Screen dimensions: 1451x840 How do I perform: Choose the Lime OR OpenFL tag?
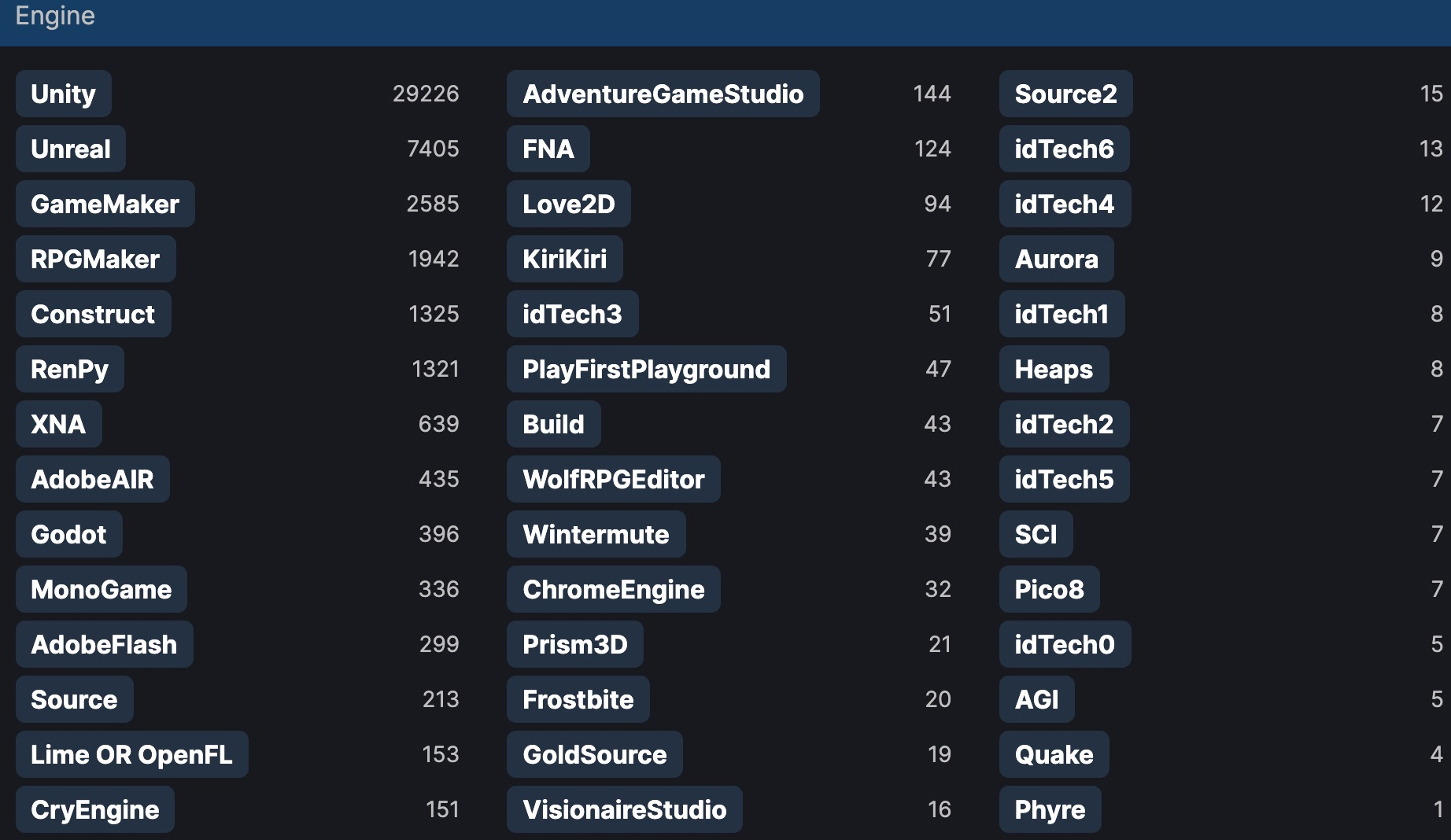tap(131, 754)
